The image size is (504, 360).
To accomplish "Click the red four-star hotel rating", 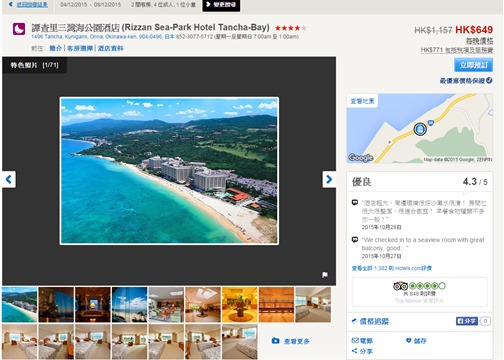I will click(x=290, y=28).
